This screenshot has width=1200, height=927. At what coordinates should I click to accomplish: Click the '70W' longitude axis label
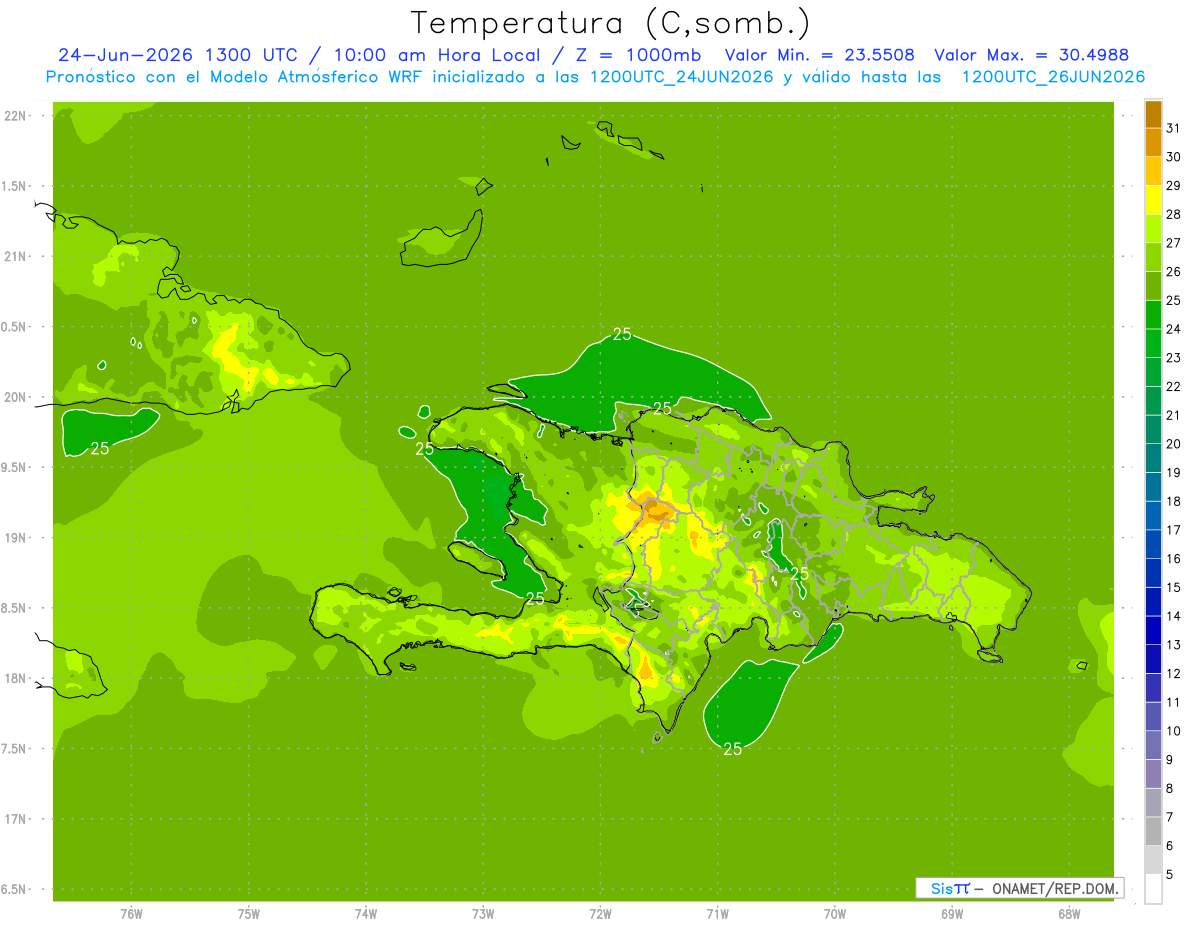click(835, 914)
